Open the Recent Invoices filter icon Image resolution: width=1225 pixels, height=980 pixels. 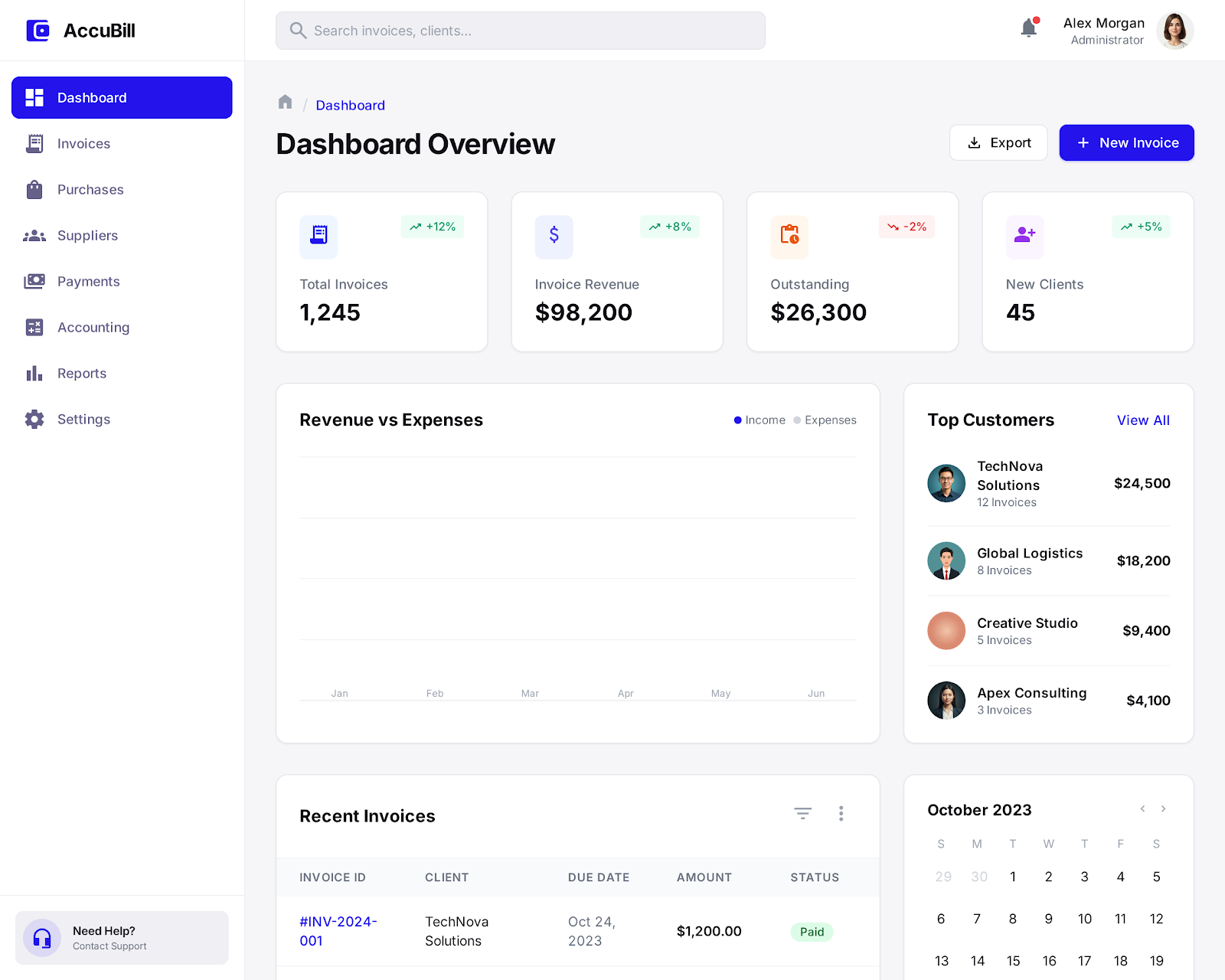coord(802,813)
